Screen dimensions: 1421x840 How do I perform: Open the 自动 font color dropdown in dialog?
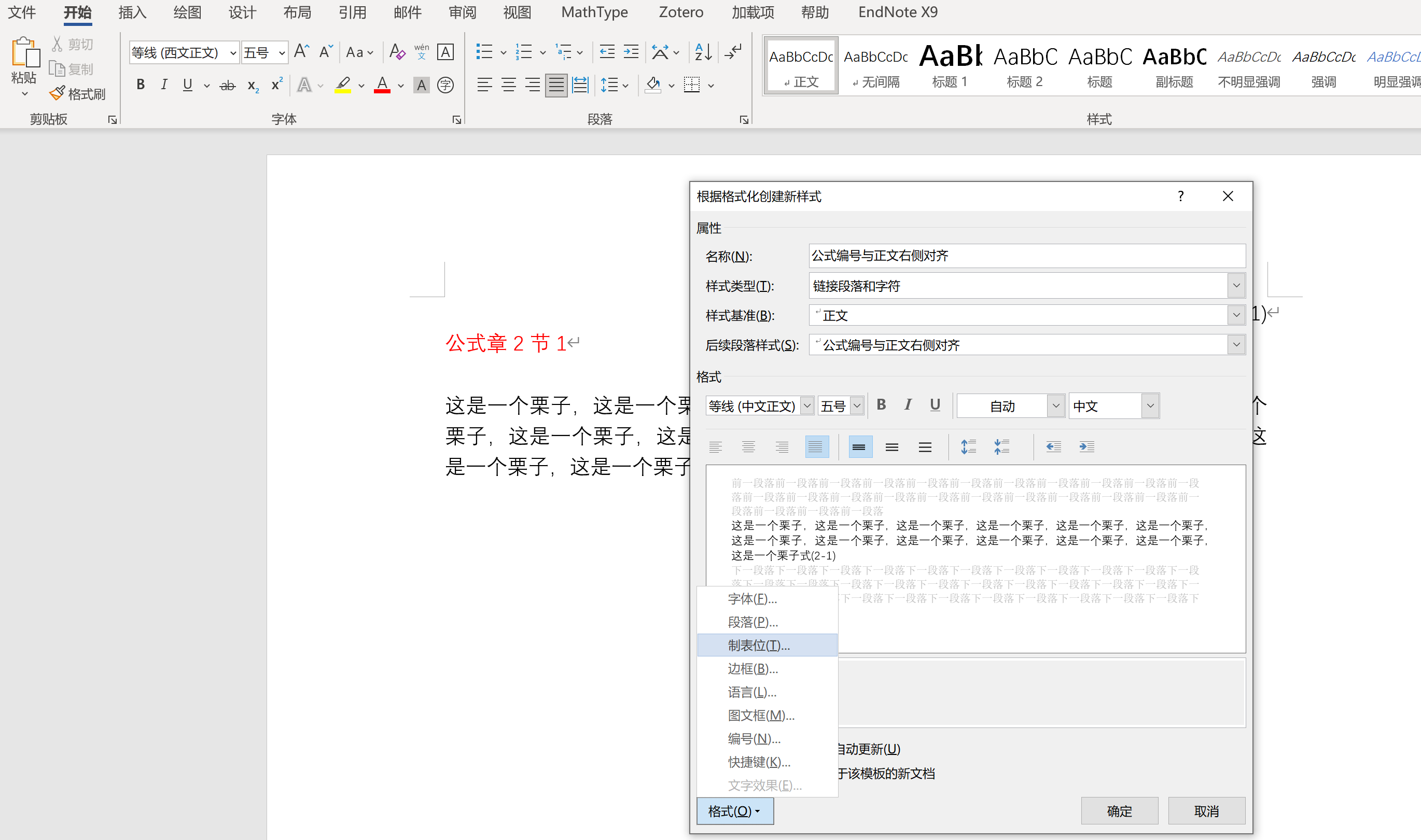[1055, 406]
